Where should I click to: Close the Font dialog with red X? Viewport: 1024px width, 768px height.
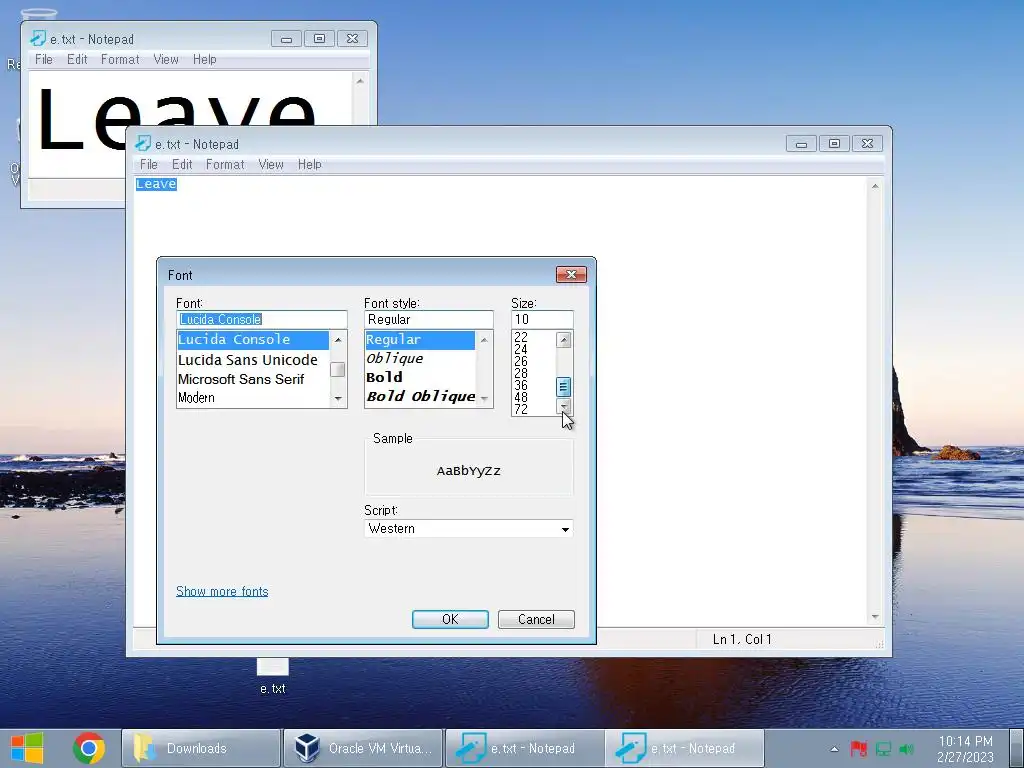click(571, 274)
